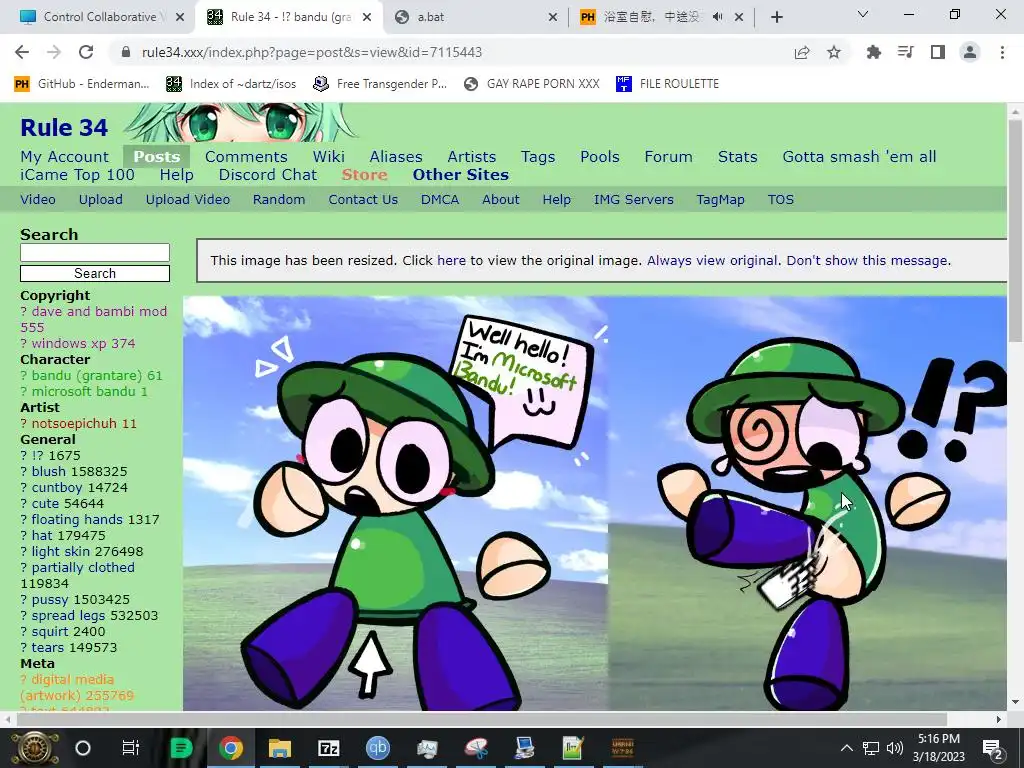This screenshot has width=1024, height=768.
Task: Click the share page icon in address bar
Action: 802,52
